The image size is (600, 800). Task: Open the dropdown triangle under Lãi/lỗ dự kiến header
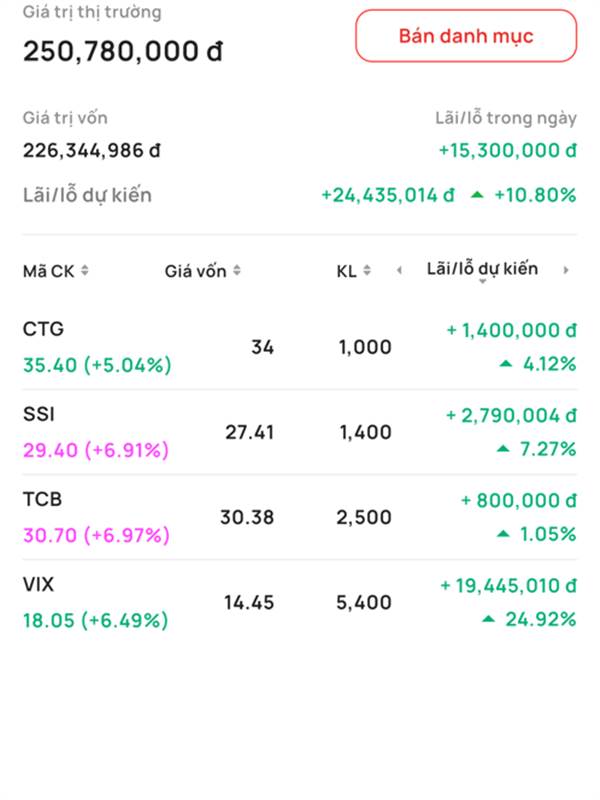coord(482,283)
